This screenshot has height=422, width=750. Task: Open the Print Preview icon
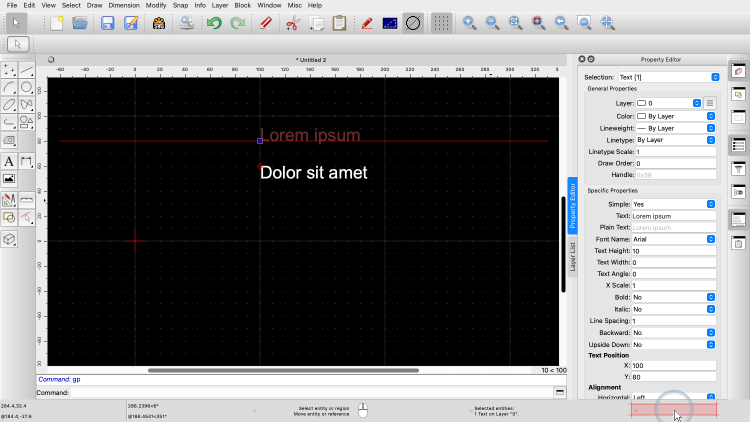187,23
